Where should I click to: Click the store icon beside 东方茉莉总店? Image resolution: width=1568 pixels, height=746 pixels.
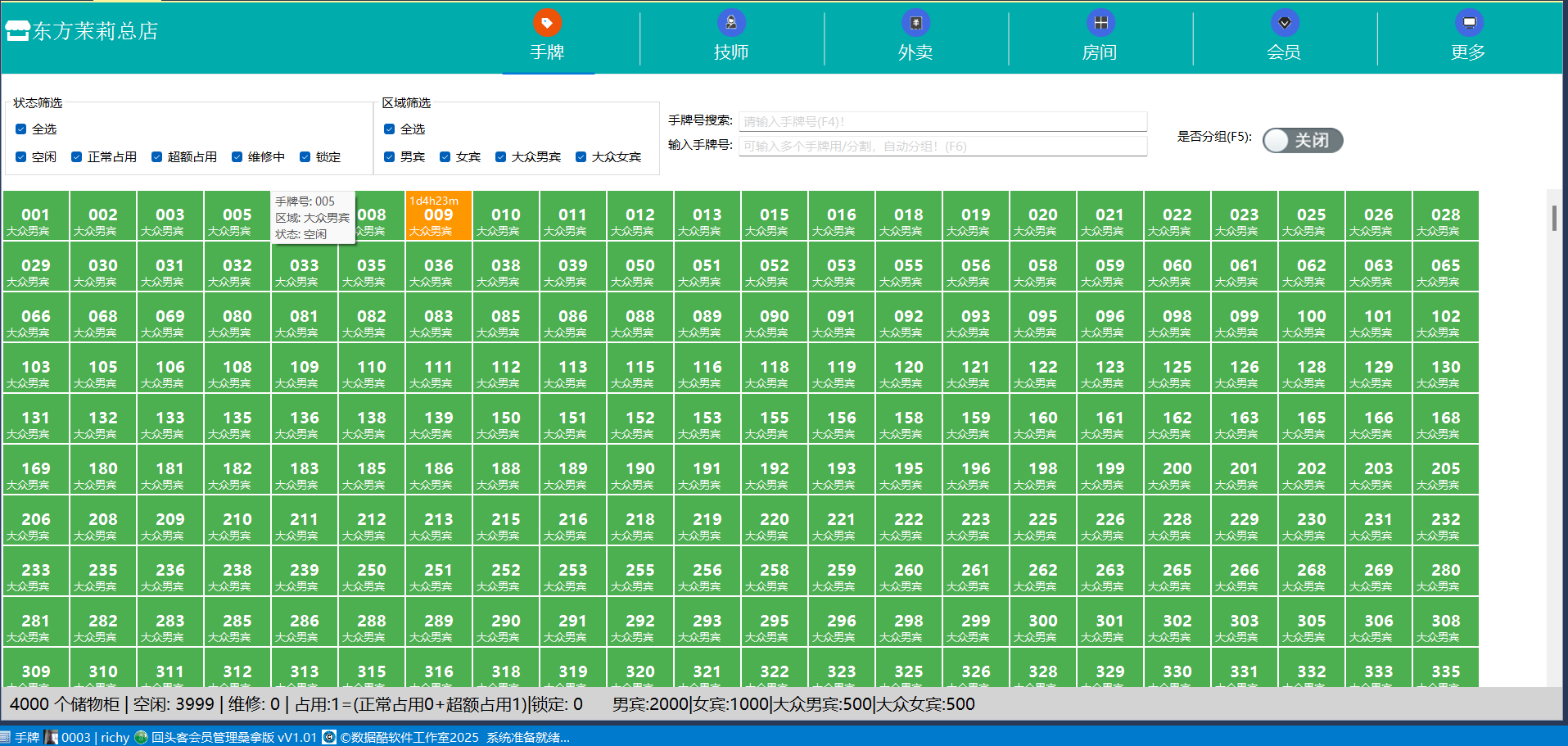pyautogui.click(x=17, y=32)
